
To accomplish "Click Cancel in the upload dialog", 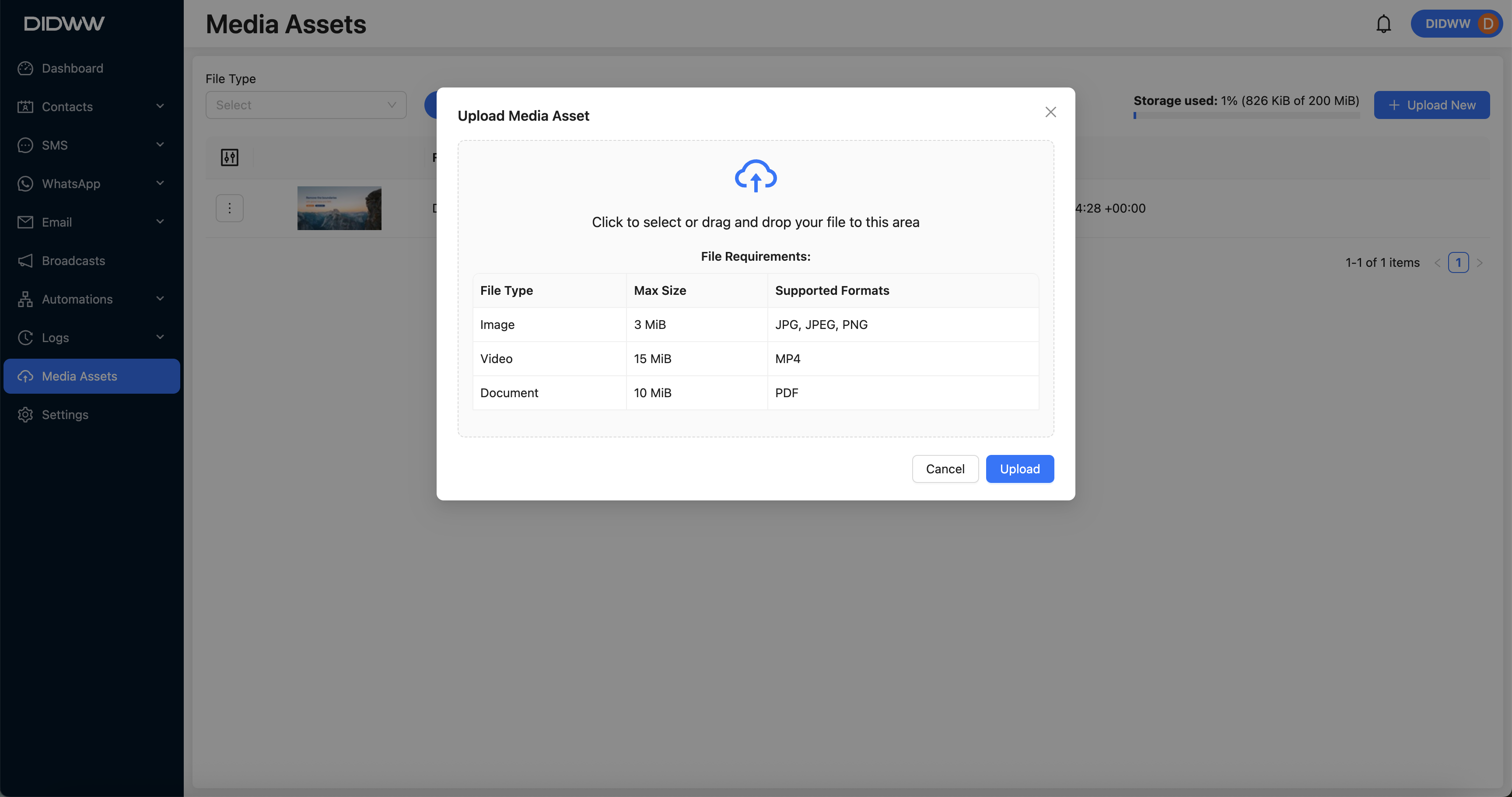I will [x=945, y=469].
